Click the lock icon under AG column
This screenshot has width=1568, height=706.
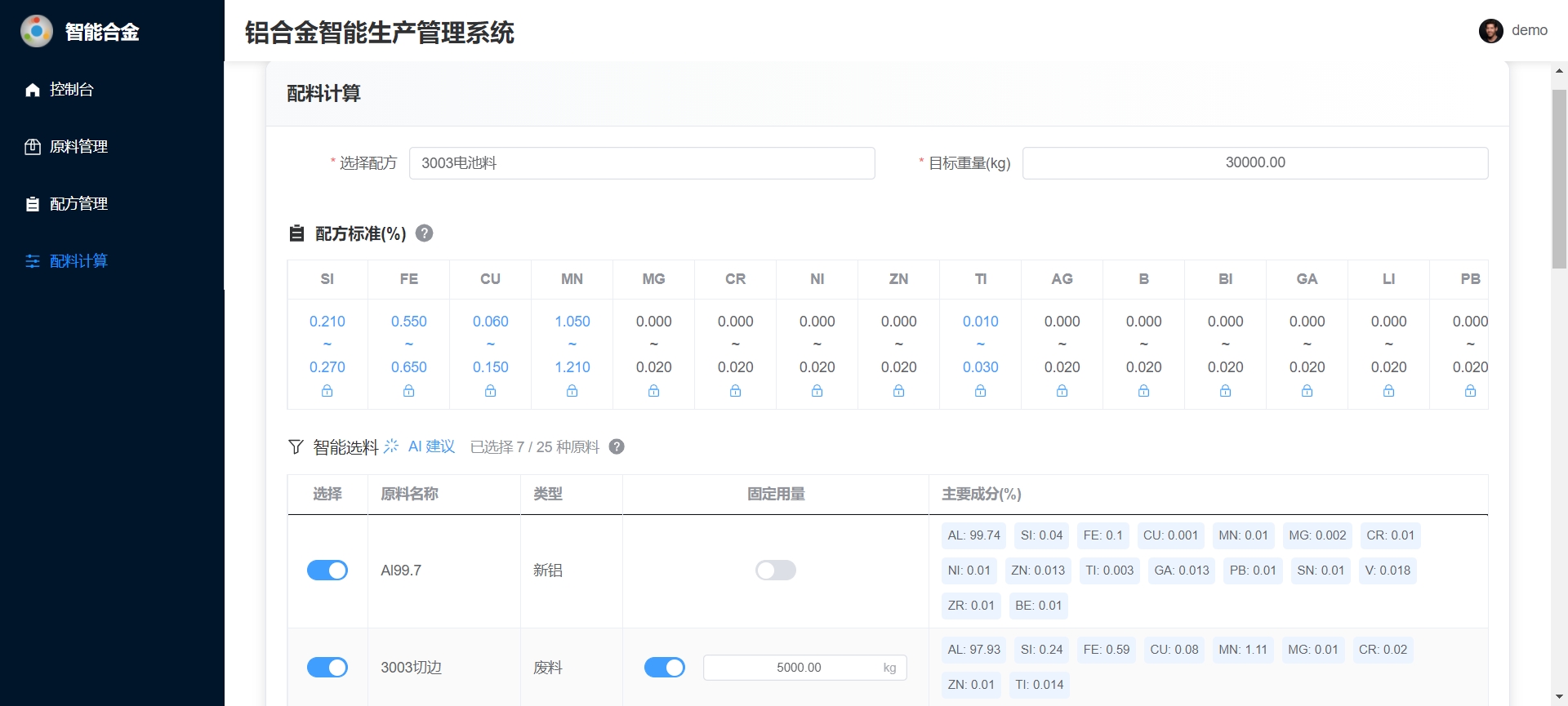click(1062, 391)
